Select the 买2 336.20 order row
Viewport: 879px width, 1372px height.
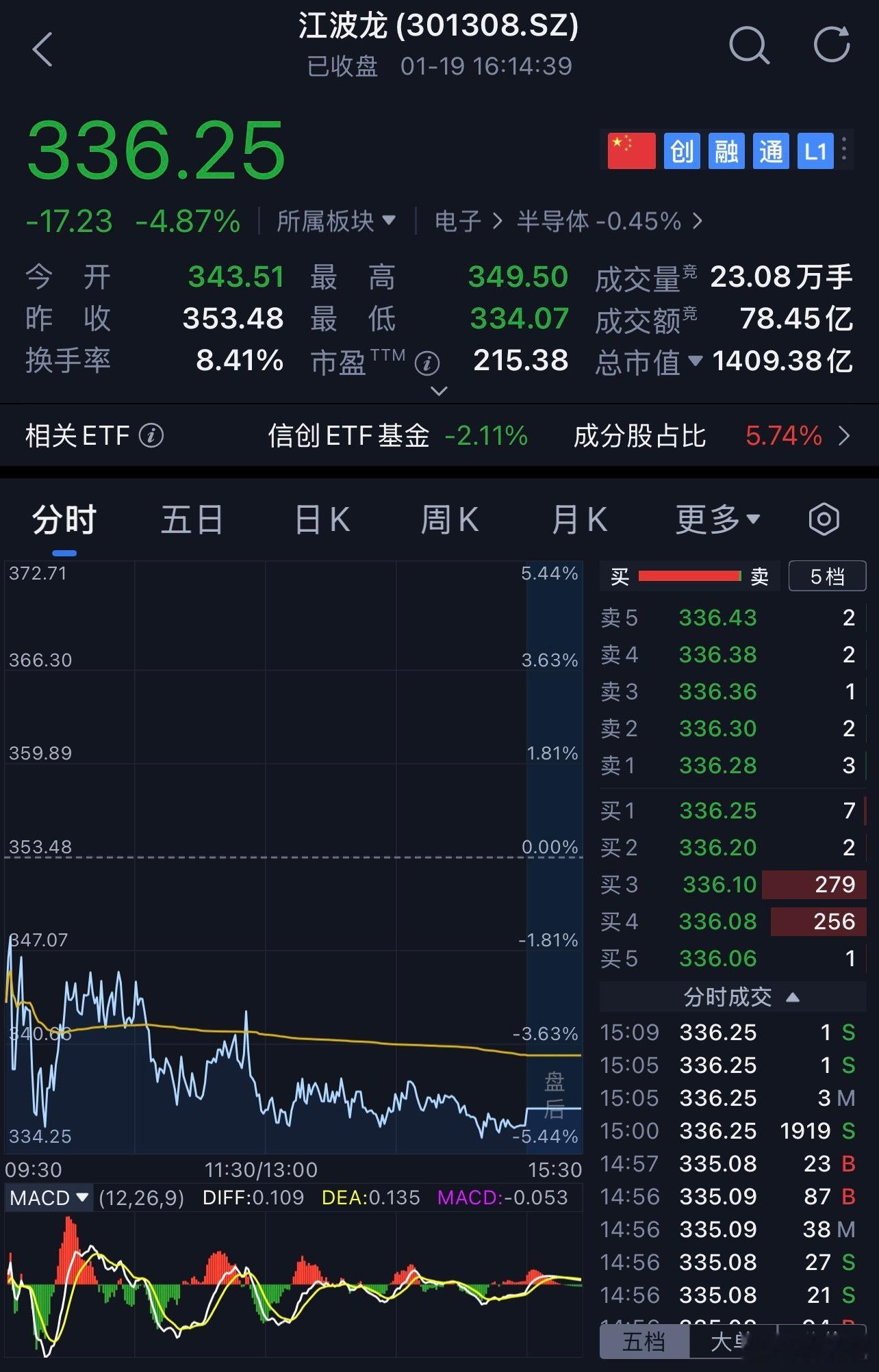coord(732,847)
